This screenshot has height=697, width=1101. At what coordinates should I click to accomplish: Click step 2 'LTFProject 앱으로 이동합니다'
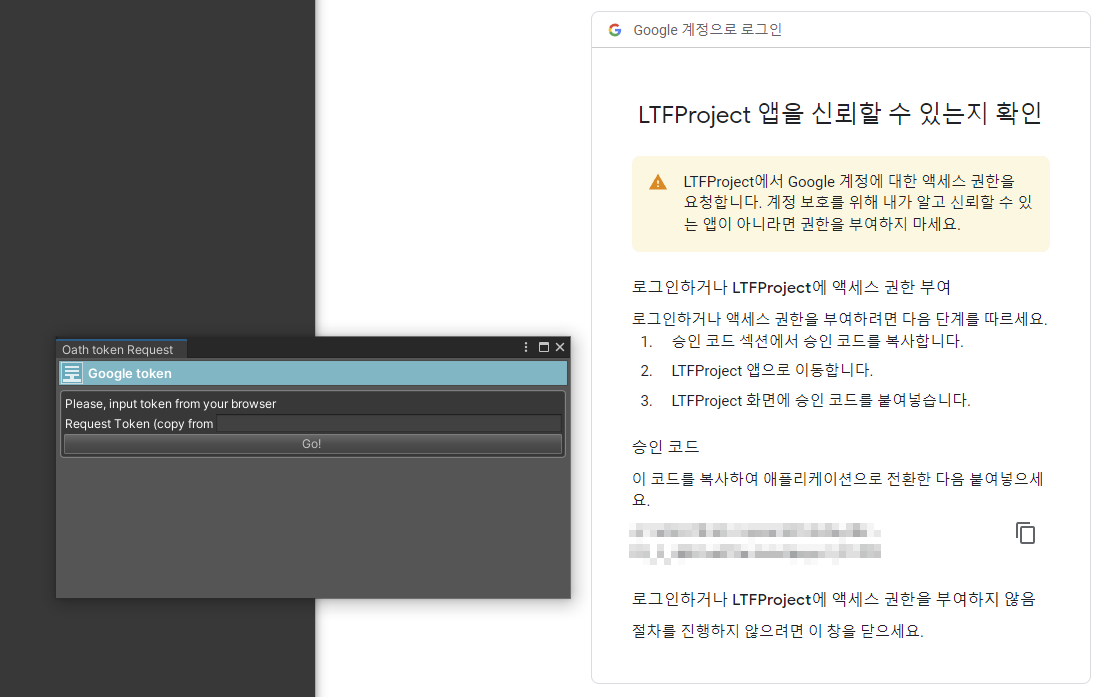772,371
